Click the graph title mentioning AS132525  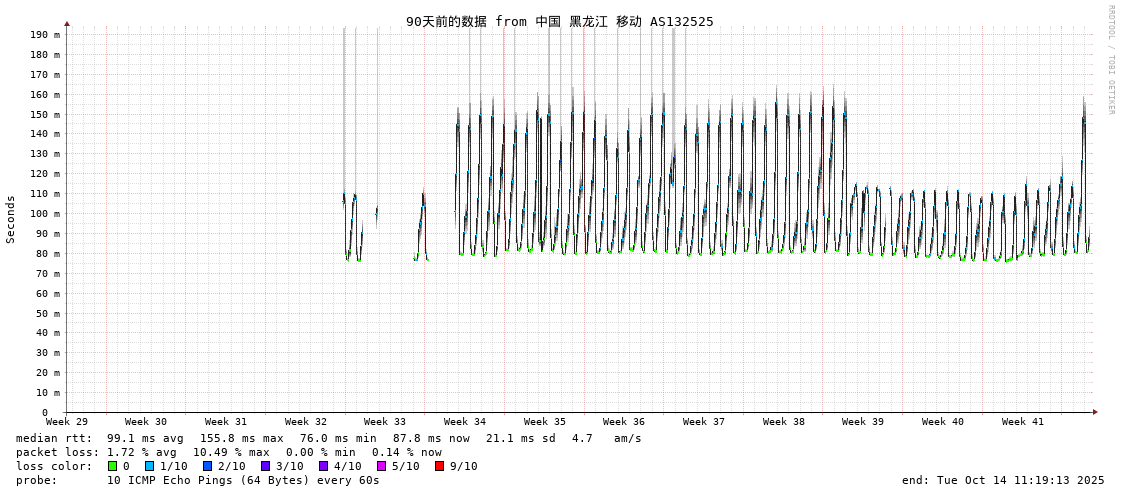click(559, 21)
